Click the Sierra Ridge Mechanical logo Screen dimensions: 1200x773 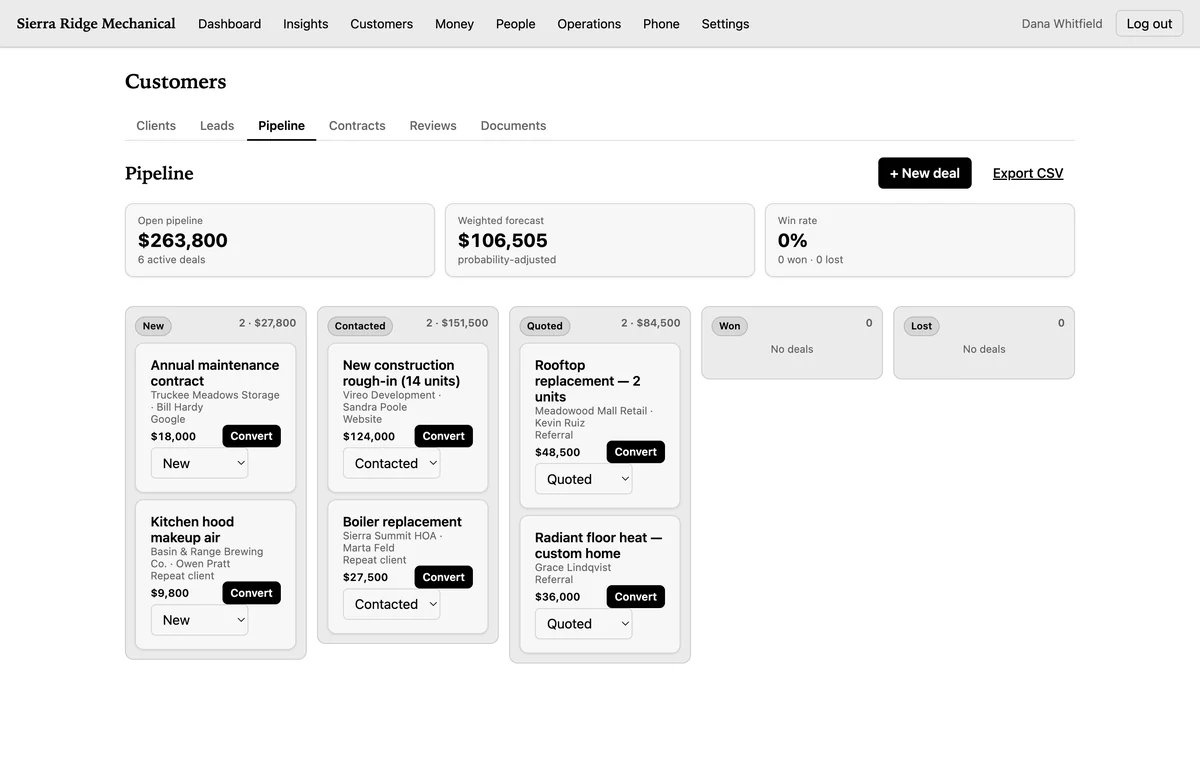96,24
